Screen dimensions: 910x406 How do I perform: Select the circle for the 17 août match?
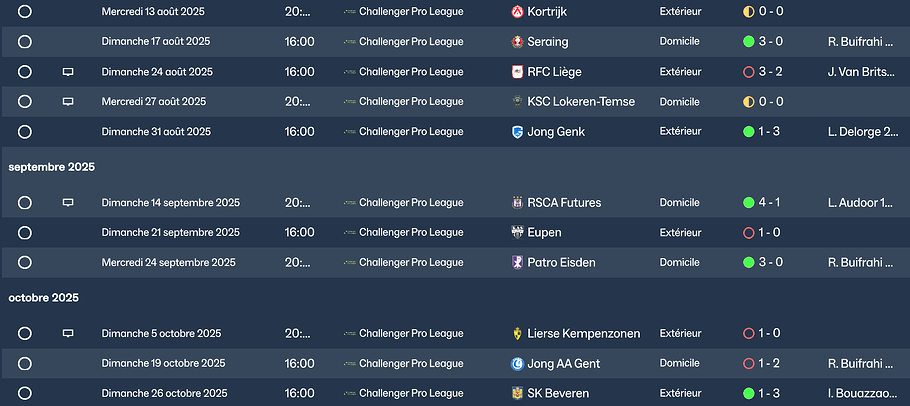pos(25,42)
